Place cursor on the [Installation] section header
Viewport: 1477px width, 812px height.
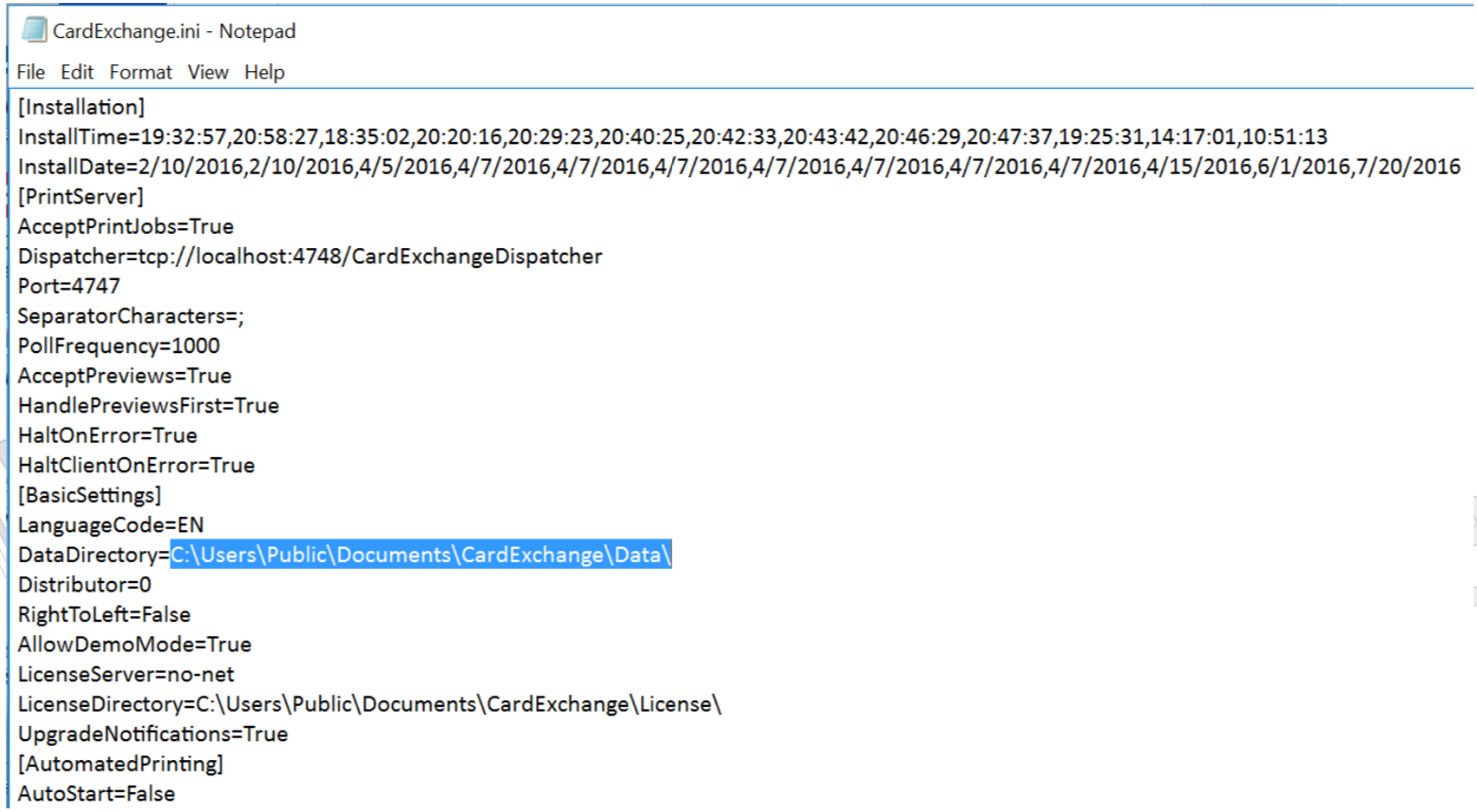[81, 107]
